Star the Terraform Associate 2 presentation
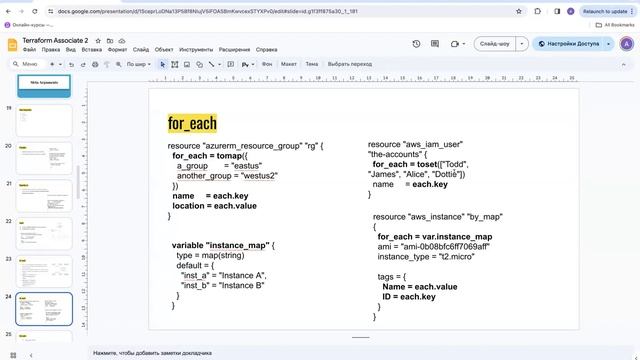 [98, 41]
